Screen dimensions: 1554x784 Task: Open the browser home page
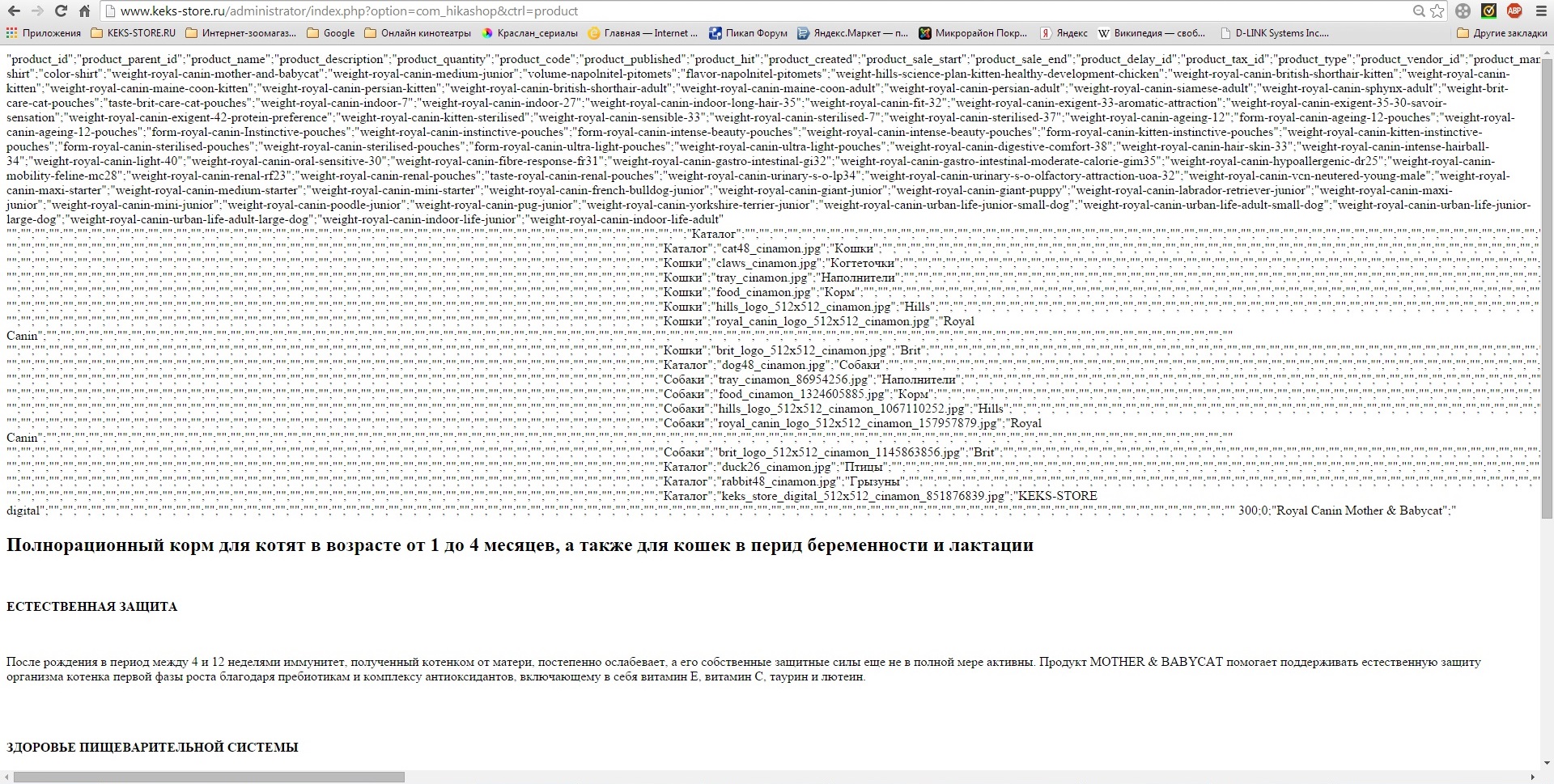pyautogui.click(x=84, y=11)
